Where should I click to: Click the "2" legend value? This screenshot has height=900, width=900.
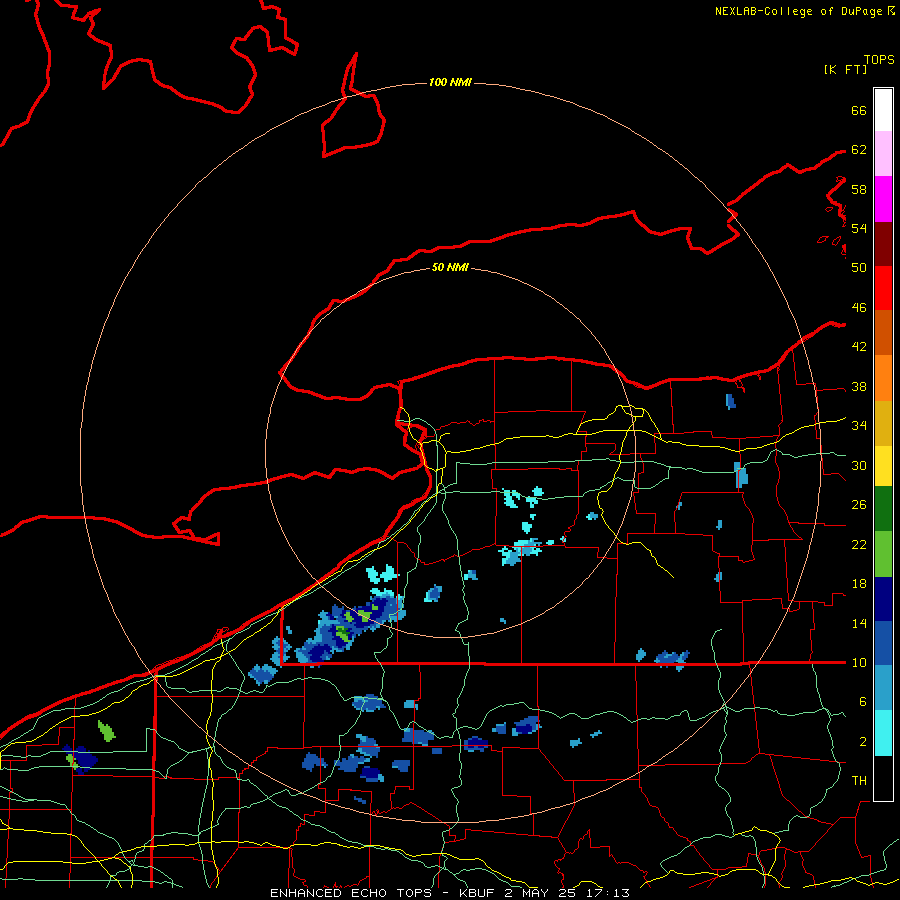pyautogui.click(x=863, y=742)
